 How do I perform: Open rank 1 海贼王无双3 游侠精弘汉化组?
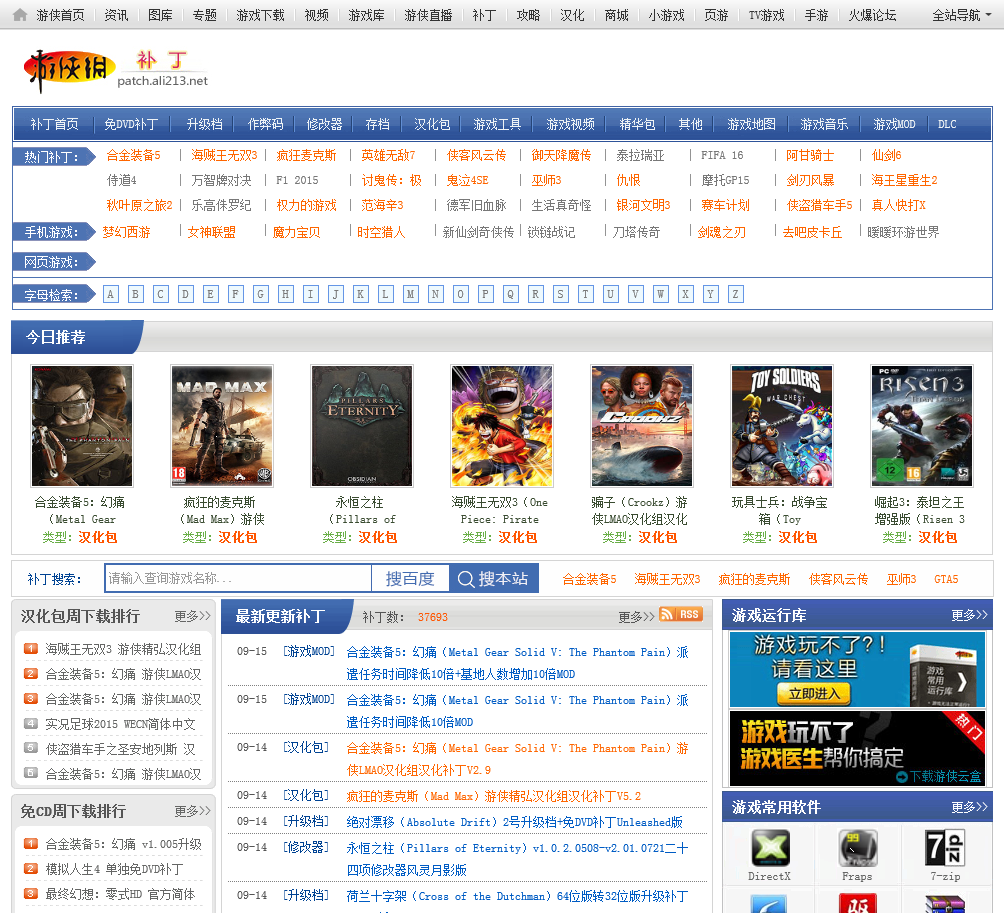click(x=123, y=649)
